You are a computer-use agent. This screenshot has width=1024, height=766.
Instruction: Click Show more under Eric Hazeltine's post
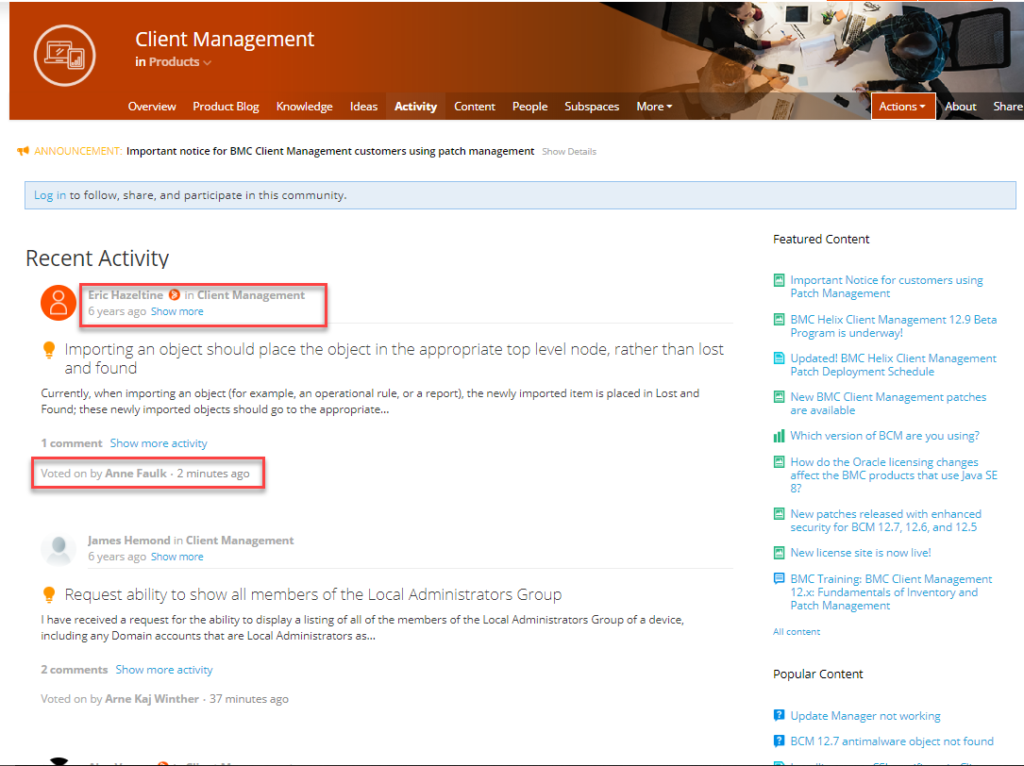point(177,311)
